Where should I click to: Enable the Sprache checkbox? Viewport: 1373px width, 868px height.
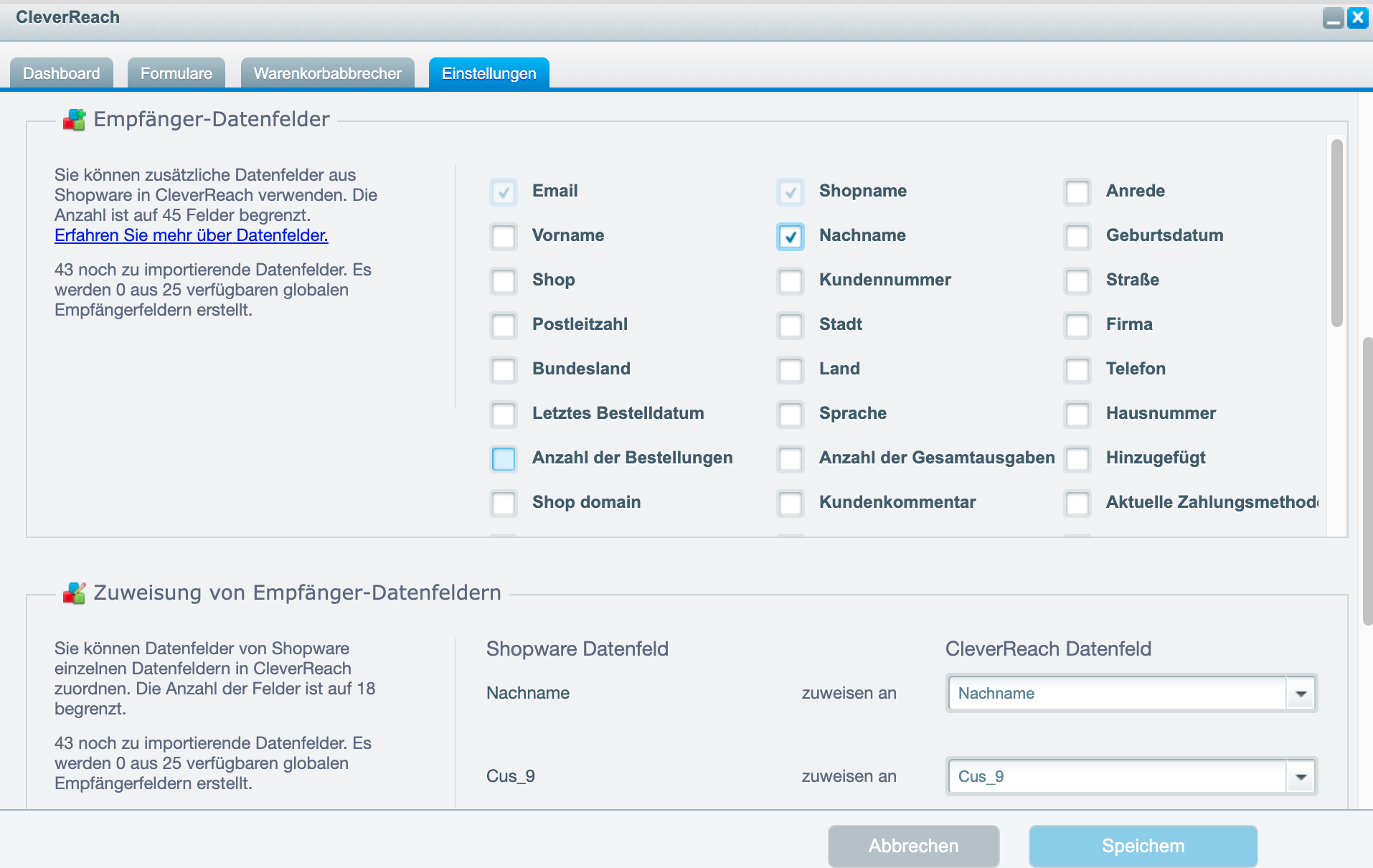point(791,414)
